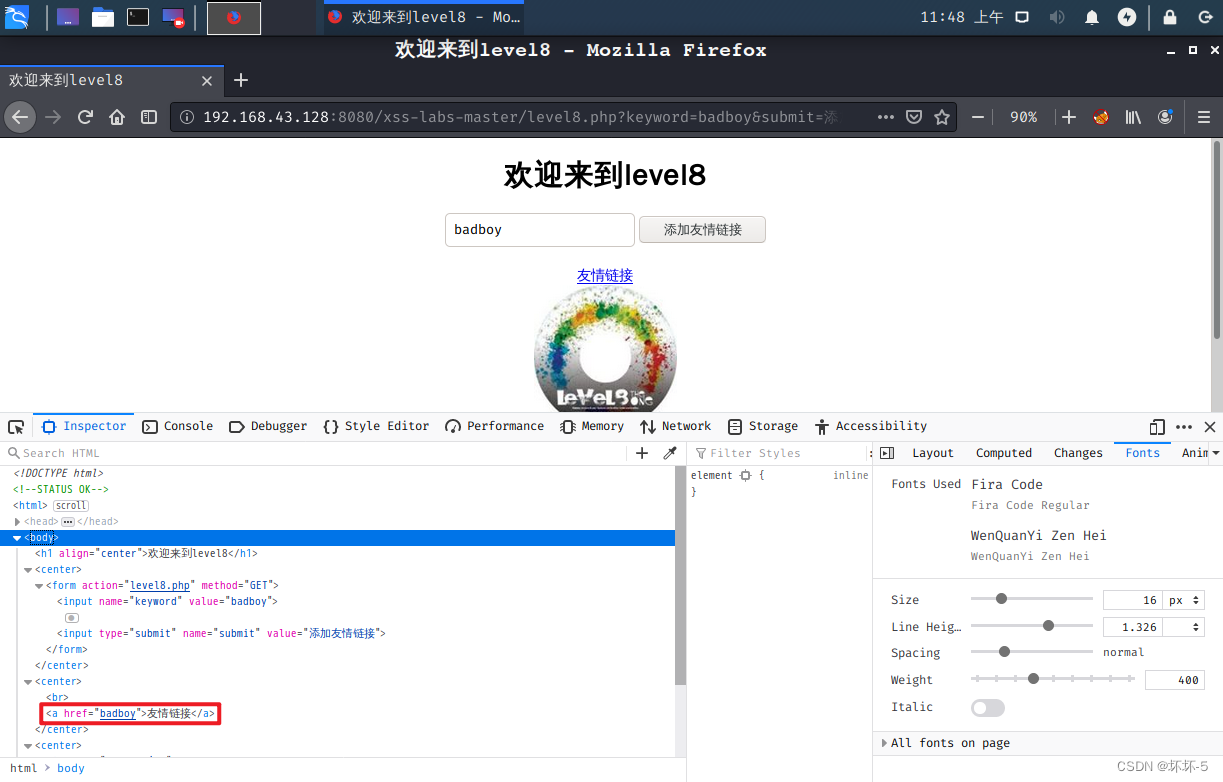The height and width of the screenshot is (782, 1223).
Task: Adjust the Weight slider in the Fonts panel
Action: click(x=1032, y=678)
